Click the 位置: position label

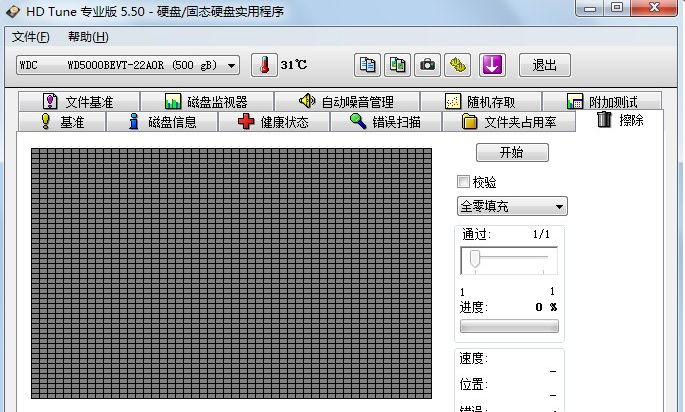pyautogui.click(x=474, y=384)
